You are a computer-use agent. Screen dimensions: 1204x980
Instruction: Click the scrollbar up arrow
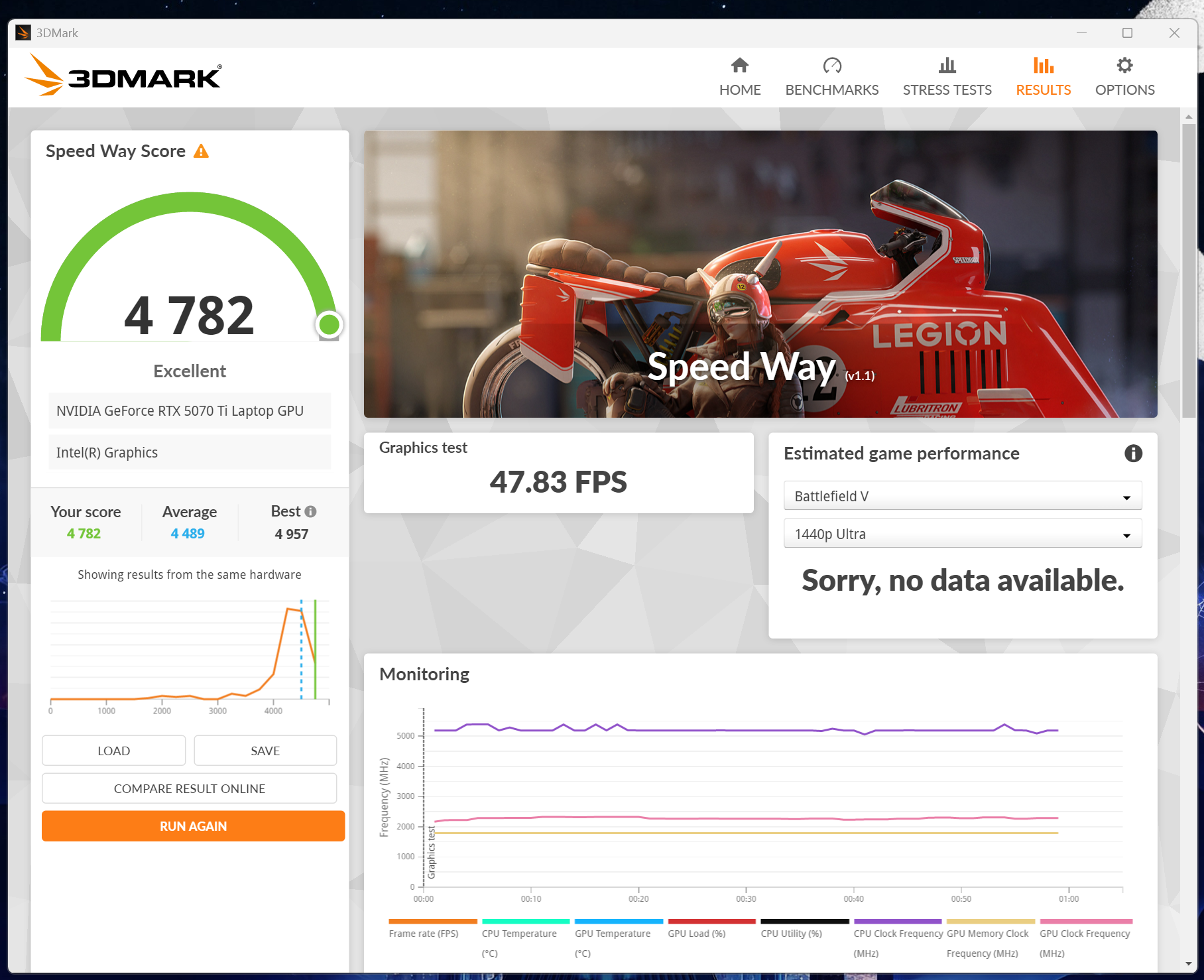1189,116
